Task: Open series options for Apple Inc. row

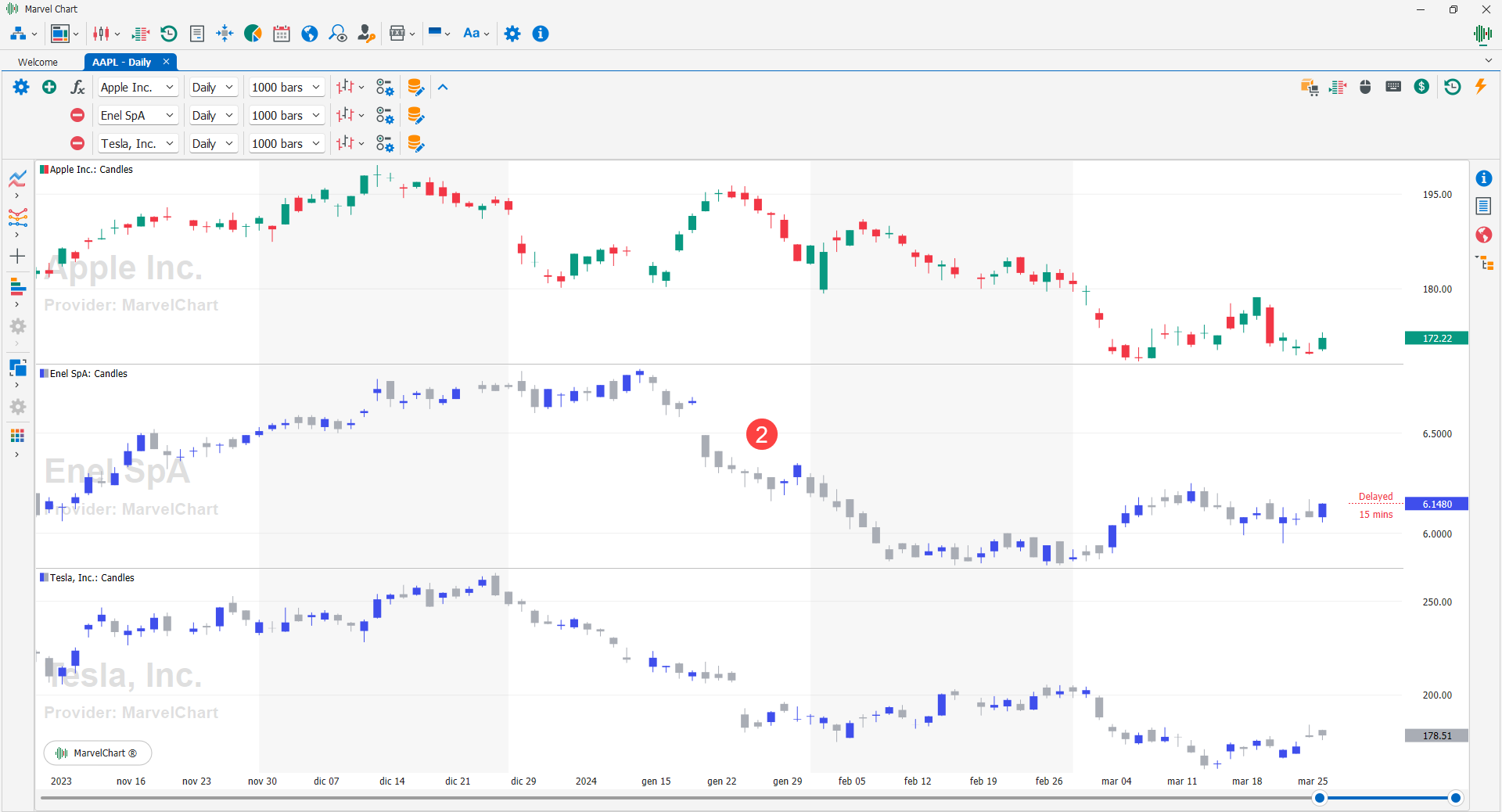Action: tap(385, 87)
